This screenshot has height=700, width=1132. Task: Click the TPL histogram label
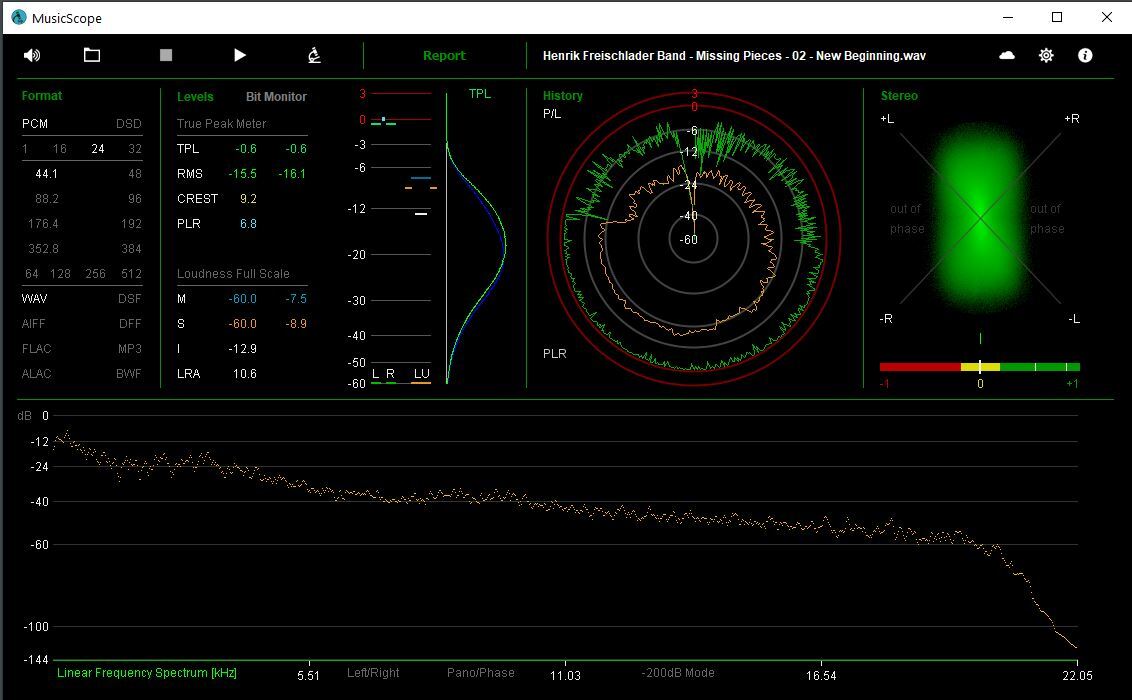click(x=480, y=94)
